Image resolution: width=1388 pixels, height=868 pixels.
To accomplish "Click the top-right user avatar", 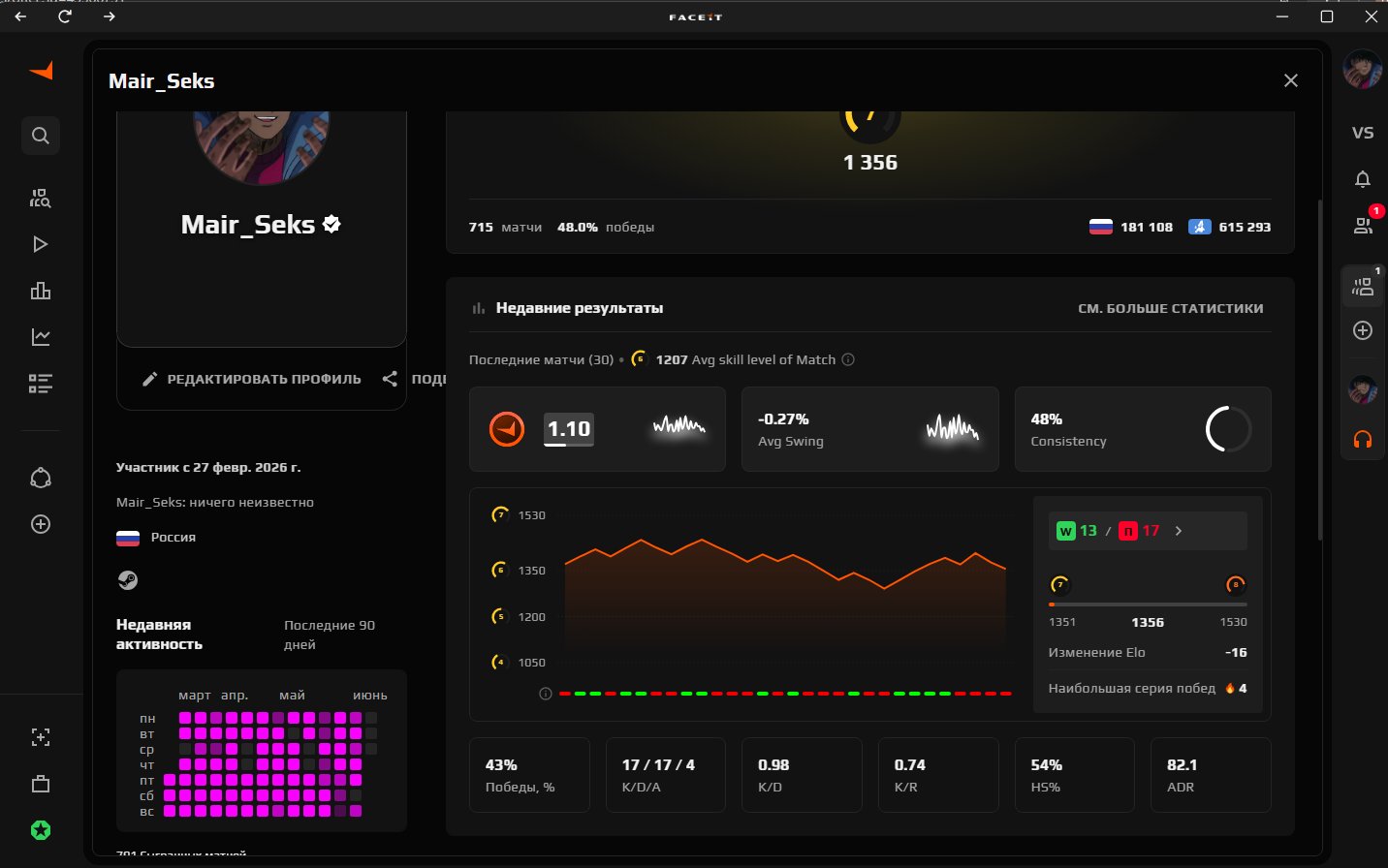I will click(x=1362, y=70).
